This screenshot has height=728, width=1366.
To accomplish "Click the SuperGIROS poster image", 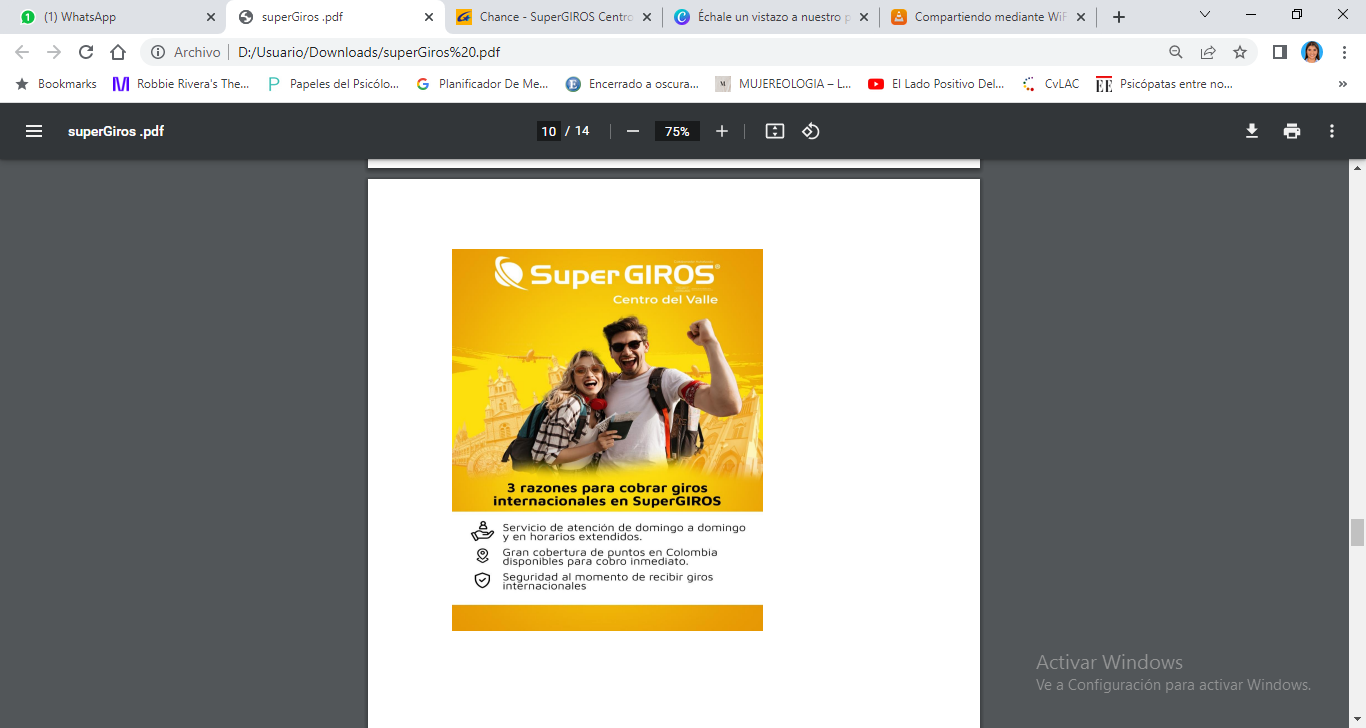I will pos(607,440).
